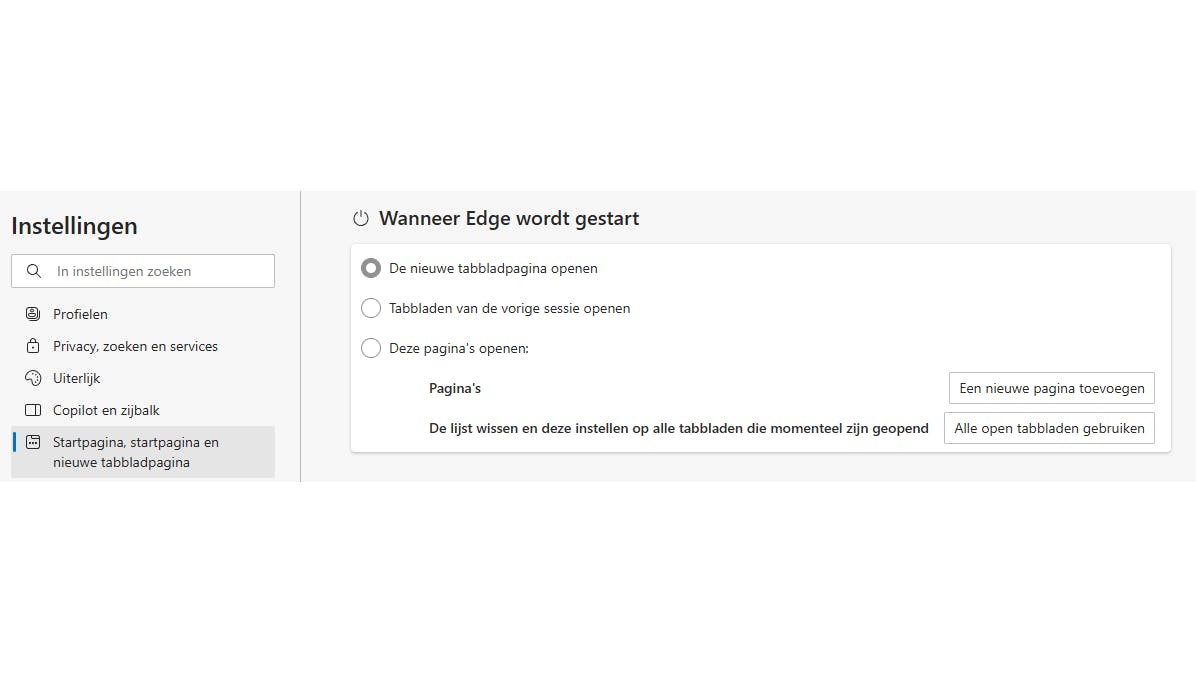The width and height of the screenshot is (1196, 673).
Task: Click 'Alle open tabbladen gebruiken' button
Action: (x=1049, y=428)
